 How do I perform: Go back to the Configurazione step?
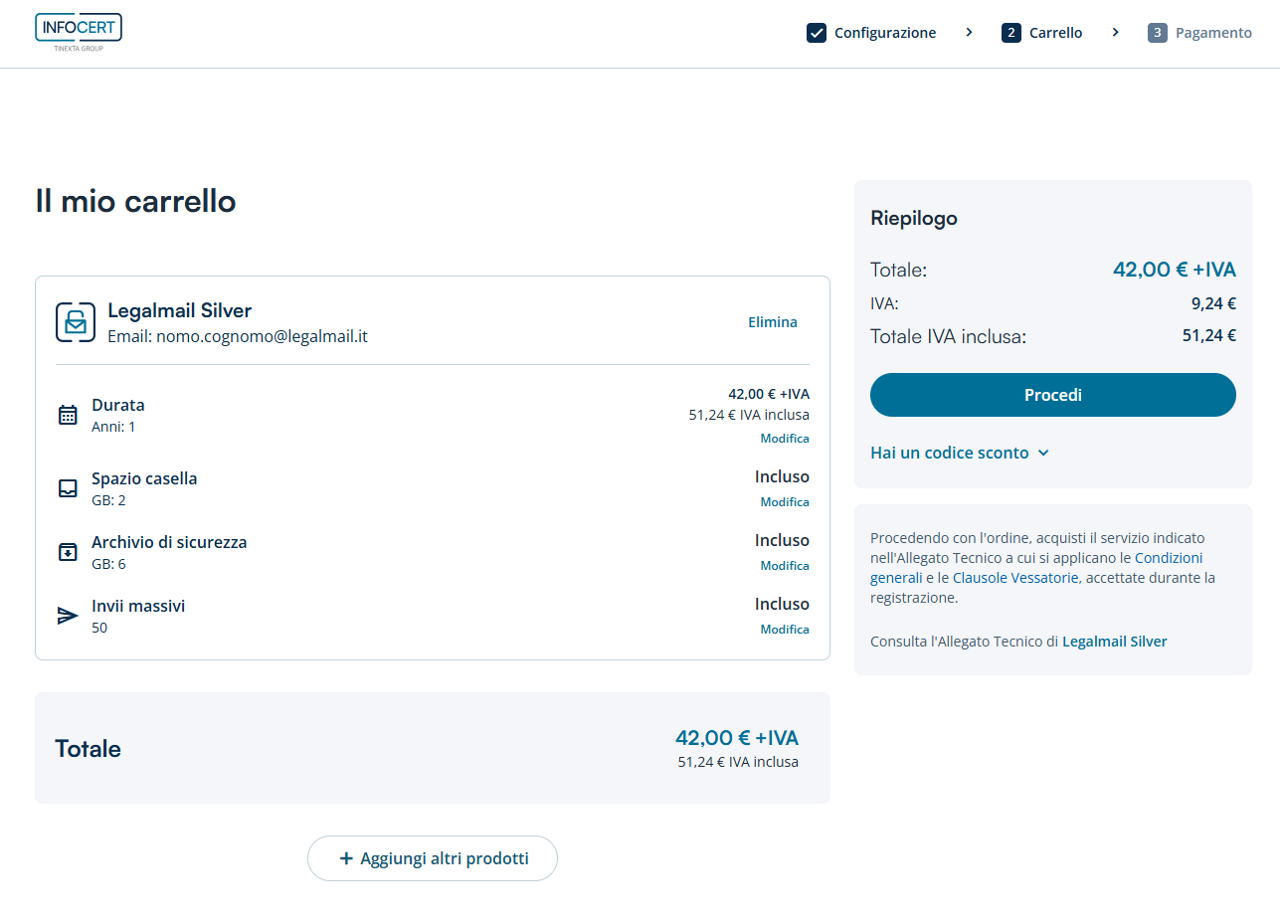point(884,33)
